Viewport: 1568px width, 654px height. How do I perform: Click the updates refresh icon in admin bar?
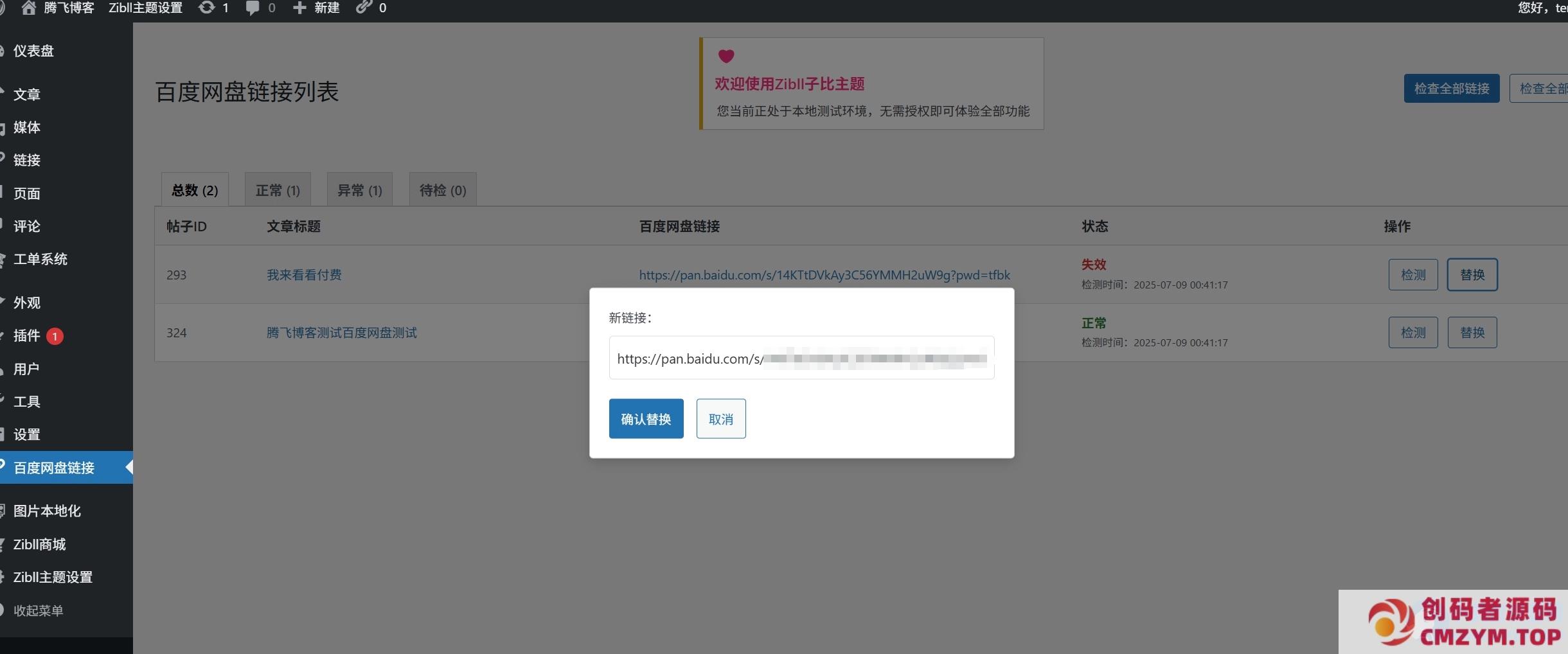tap(206, 8)
